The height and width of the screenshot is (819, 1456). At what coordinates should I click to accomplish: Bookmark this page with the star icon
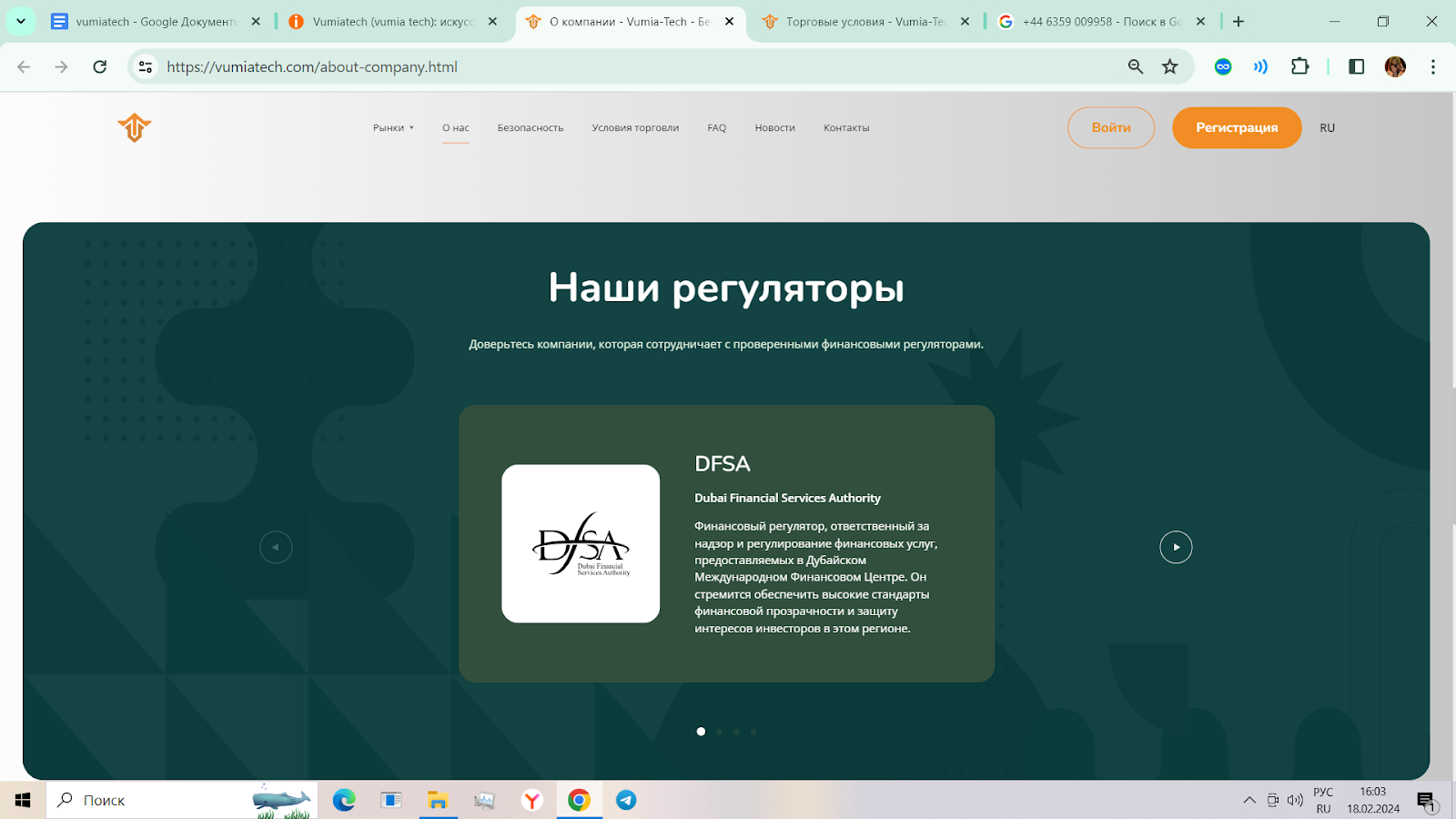pos(1170,66)
